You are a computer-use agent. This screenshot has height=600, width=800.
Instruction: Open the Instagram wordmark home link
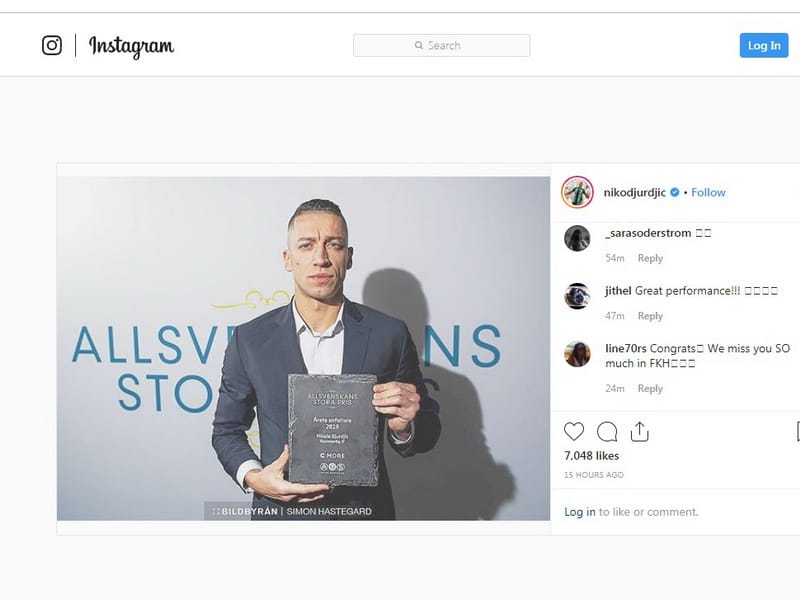tap(131, 46)
